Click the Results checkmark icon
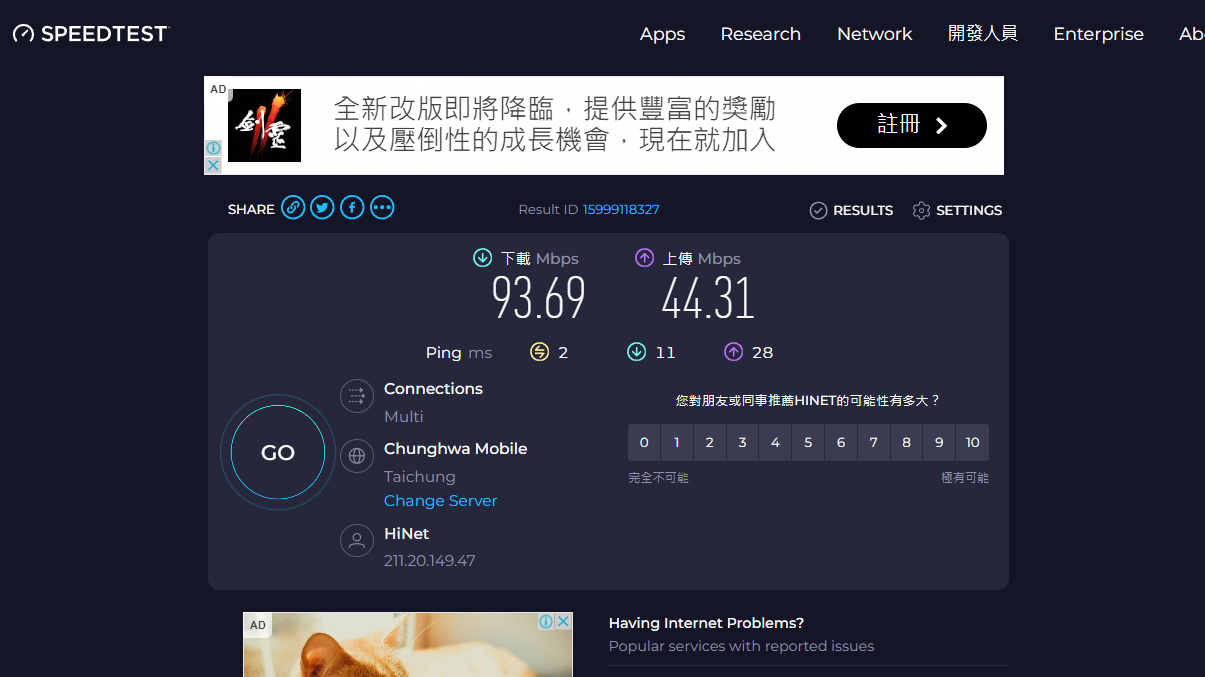The image size is (1205, 677). (x=818, y=210)
